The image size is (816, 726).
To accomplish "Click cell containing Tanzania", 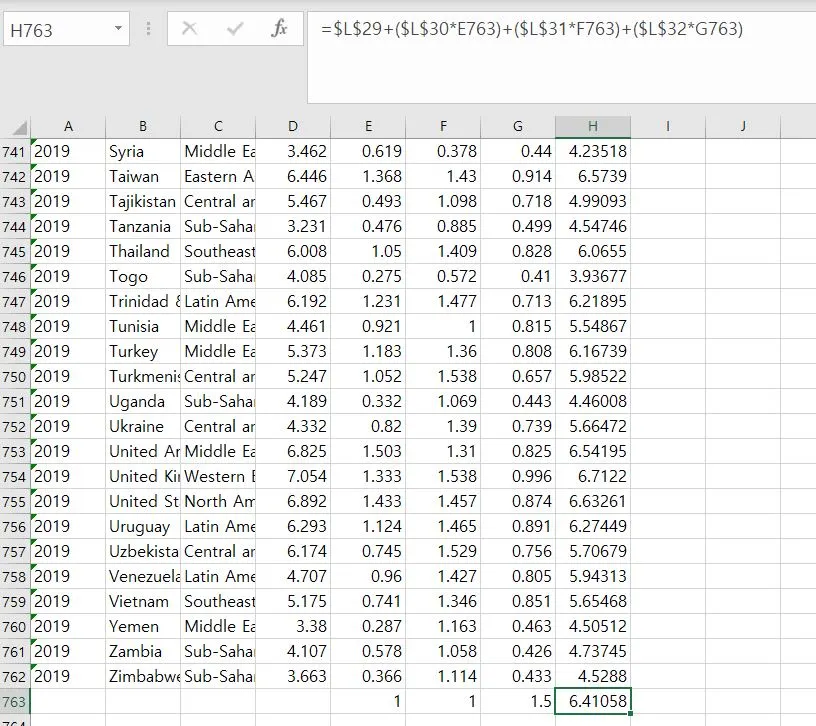I will coord(143,226).
